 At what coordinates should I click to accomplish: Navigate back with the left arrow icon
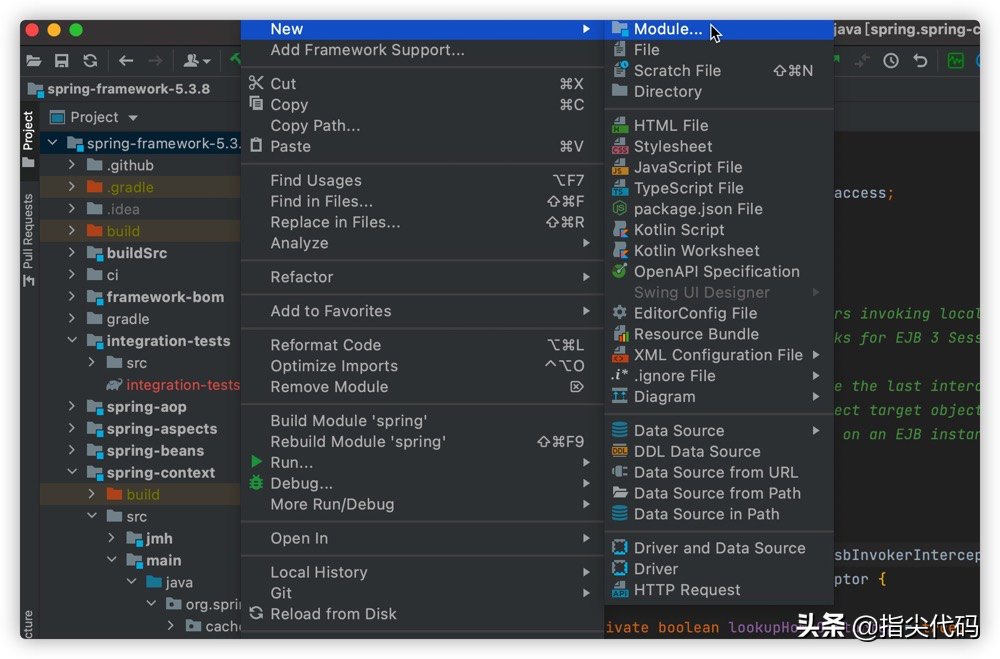click(126, 61)
